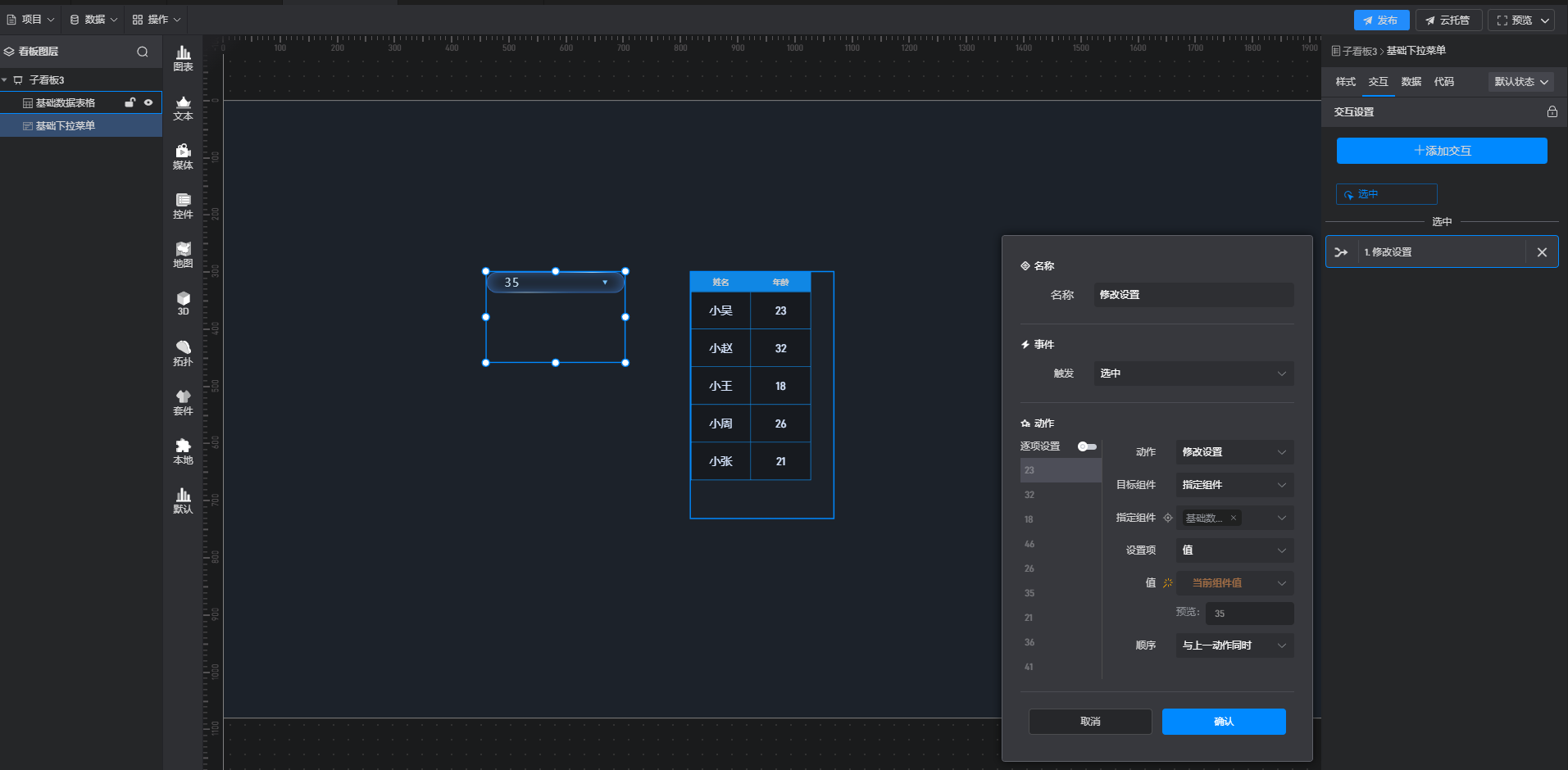
Task: Open the 媒体 media components panel
Action: coord(183,157)
